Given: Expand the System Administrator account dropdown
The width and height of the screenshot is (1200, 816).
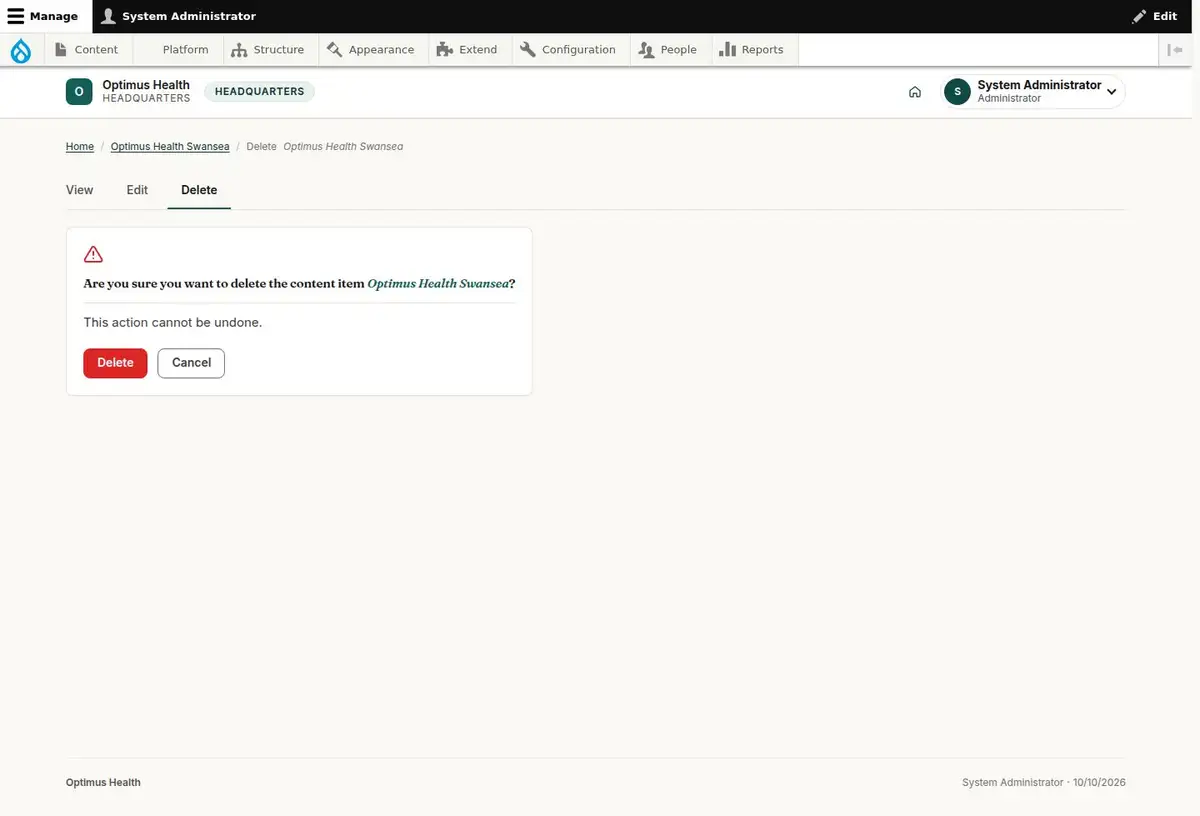Looking at the screenshot, I should [1111, 92].
